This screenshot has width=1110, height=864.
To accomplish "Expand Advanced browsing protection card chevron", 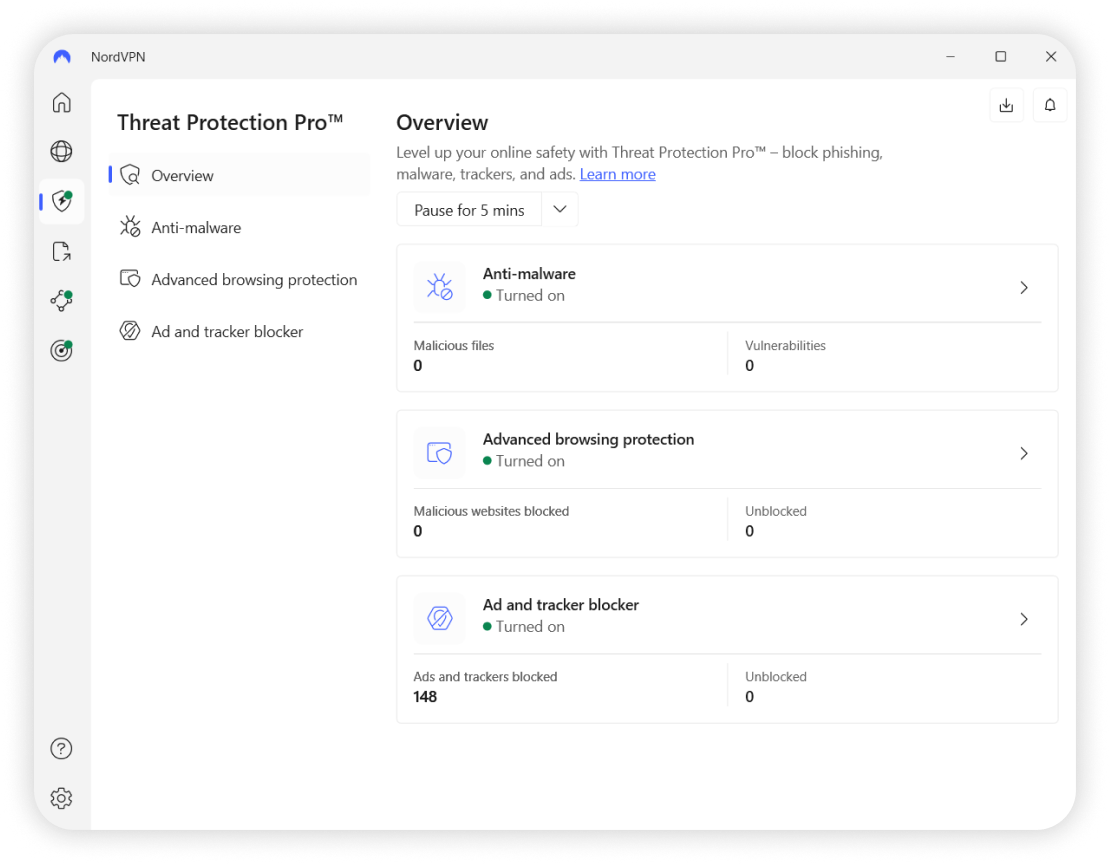I will [1023, 454].
